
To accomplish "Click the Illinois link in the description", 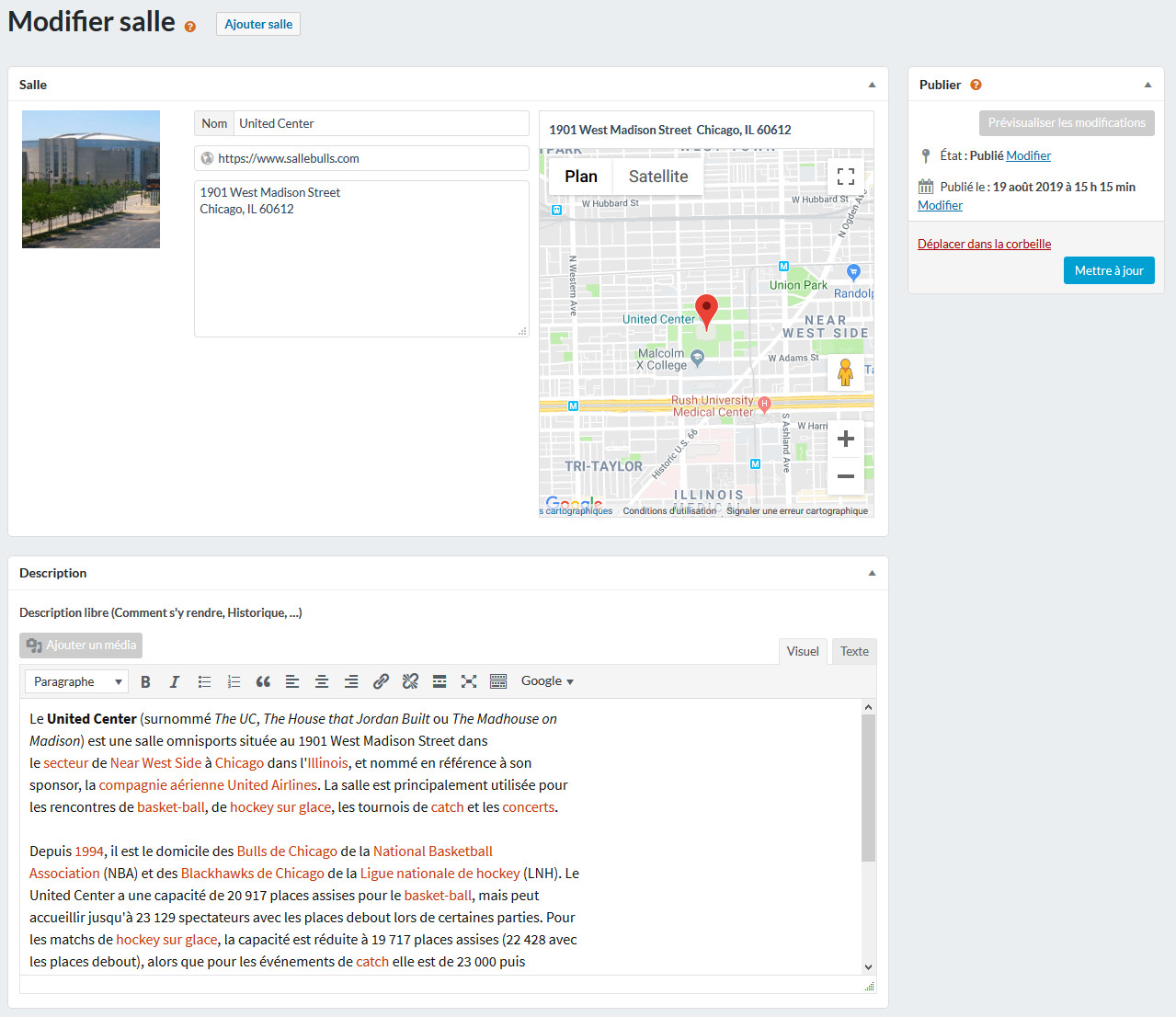I will [328, 763].
